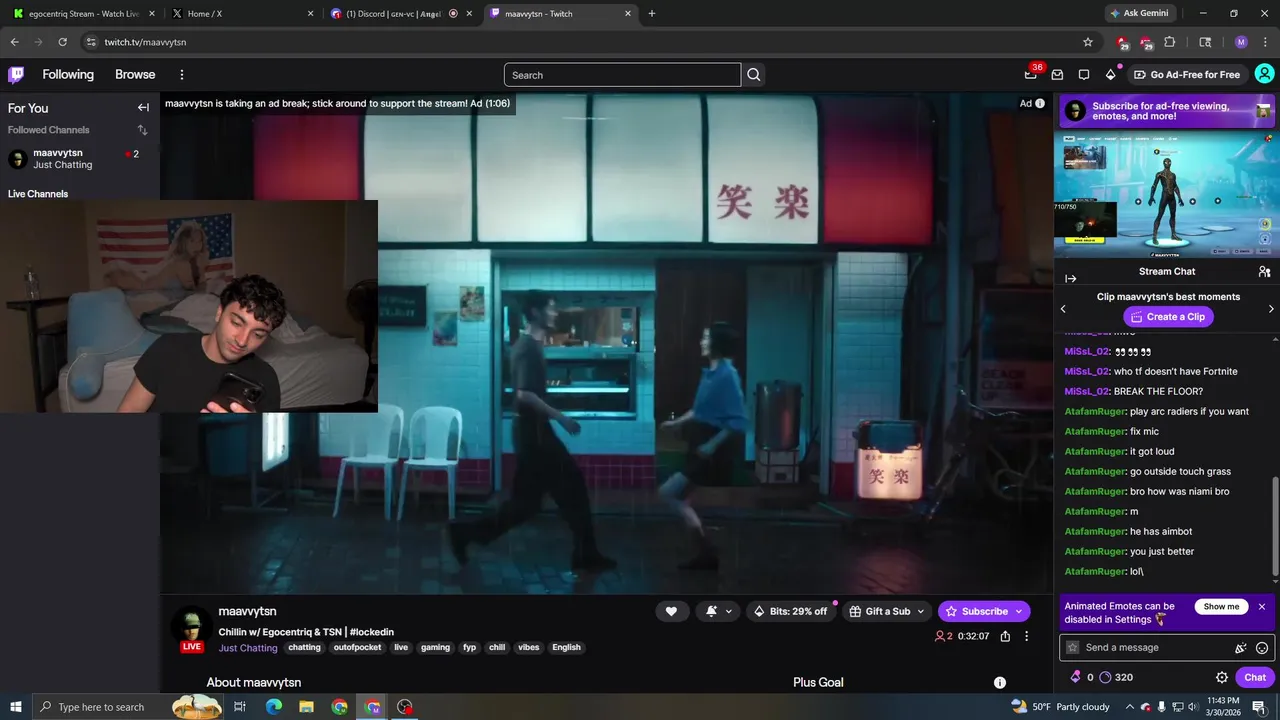The height and width of the screenshot is (720, 1280).
Task: Click the Just Chatting category link
Action: pos(248,648)
